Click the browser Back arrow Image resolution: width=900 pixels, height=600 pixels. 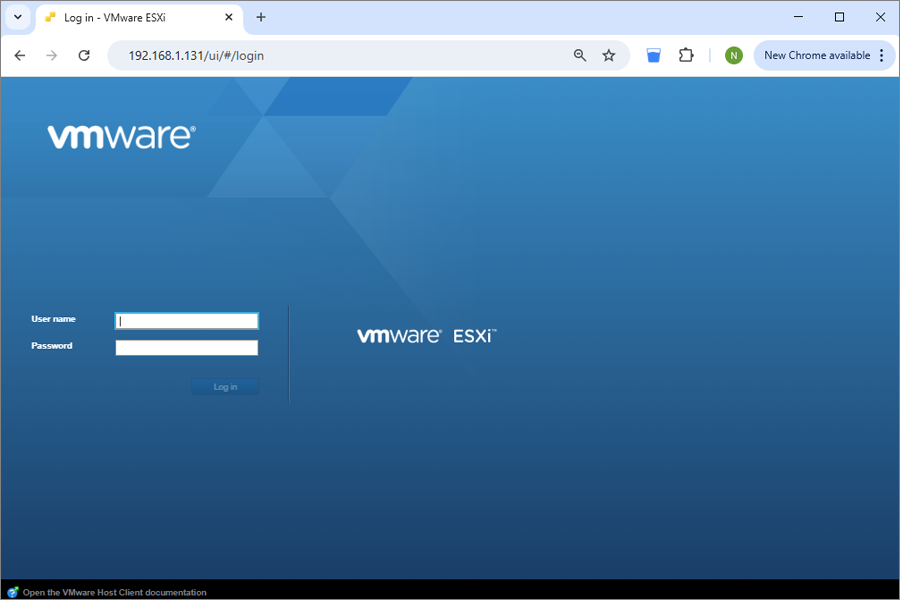click(x=20, y=55)
